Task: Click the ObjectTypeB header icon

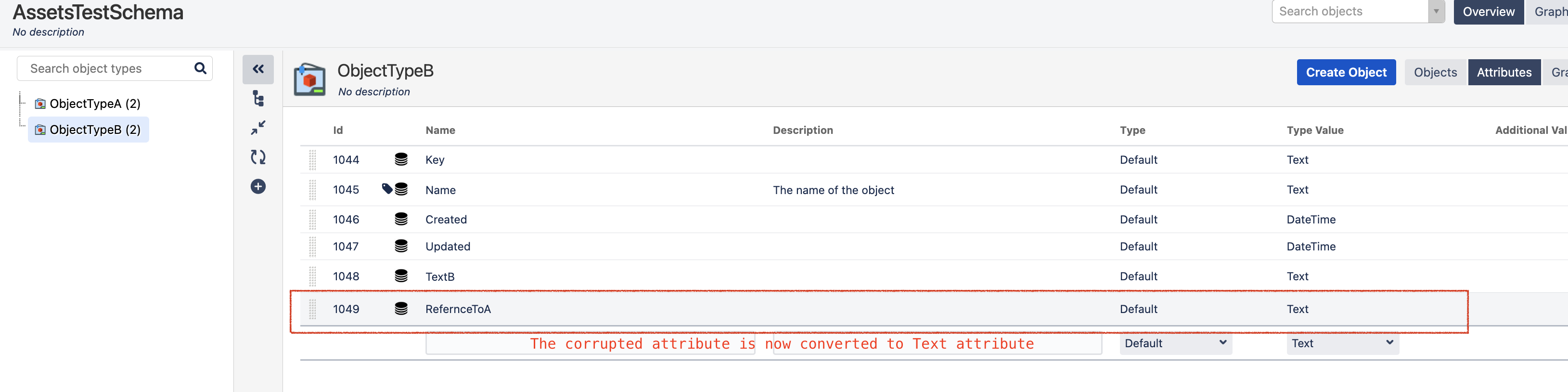Action: 310,80
